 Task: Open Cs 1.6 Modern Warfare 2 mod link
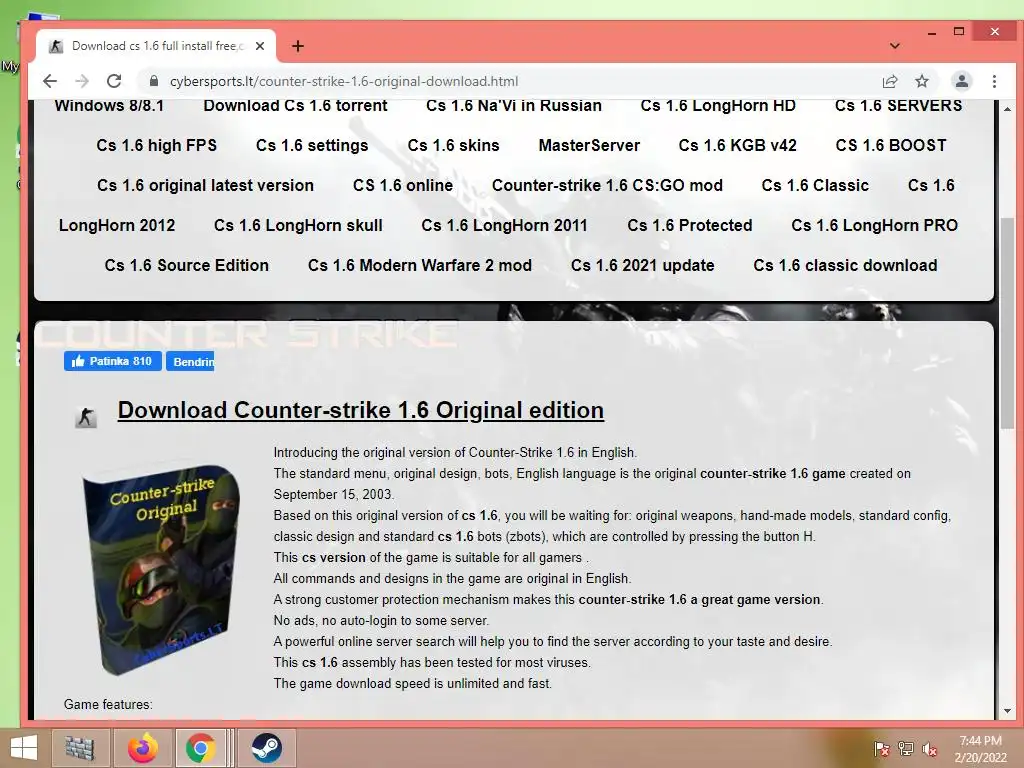pos(420,265)
